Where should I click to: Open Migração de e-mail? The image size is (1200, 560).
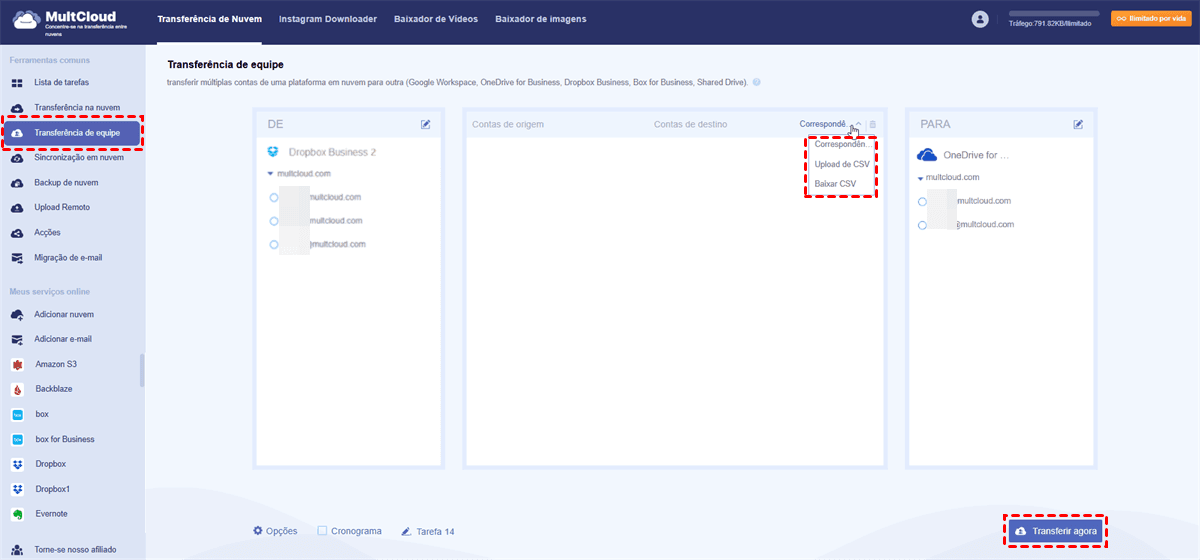68,257
